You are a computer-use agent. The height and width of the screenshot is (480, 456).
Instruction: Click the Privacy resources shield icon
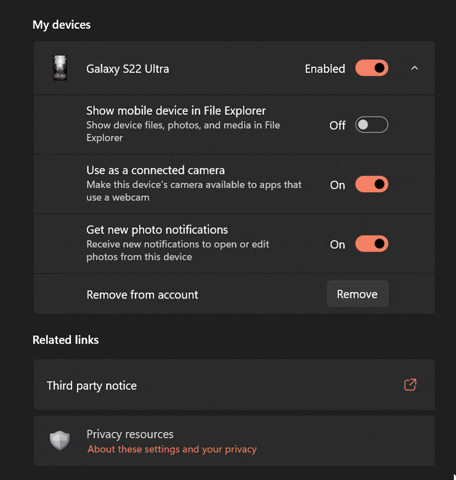60,440
